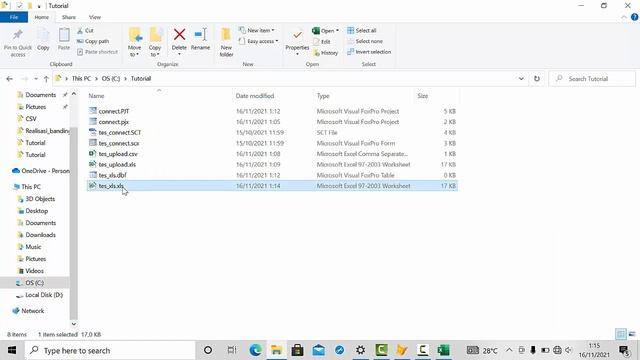Sort by Type column header

click(x=323, y=96)
